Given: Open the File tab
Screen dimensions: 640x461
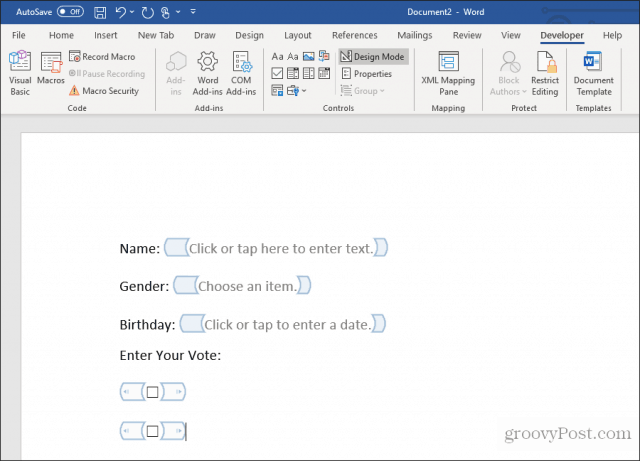Looking at the screenshot, I should coord(18,35).
